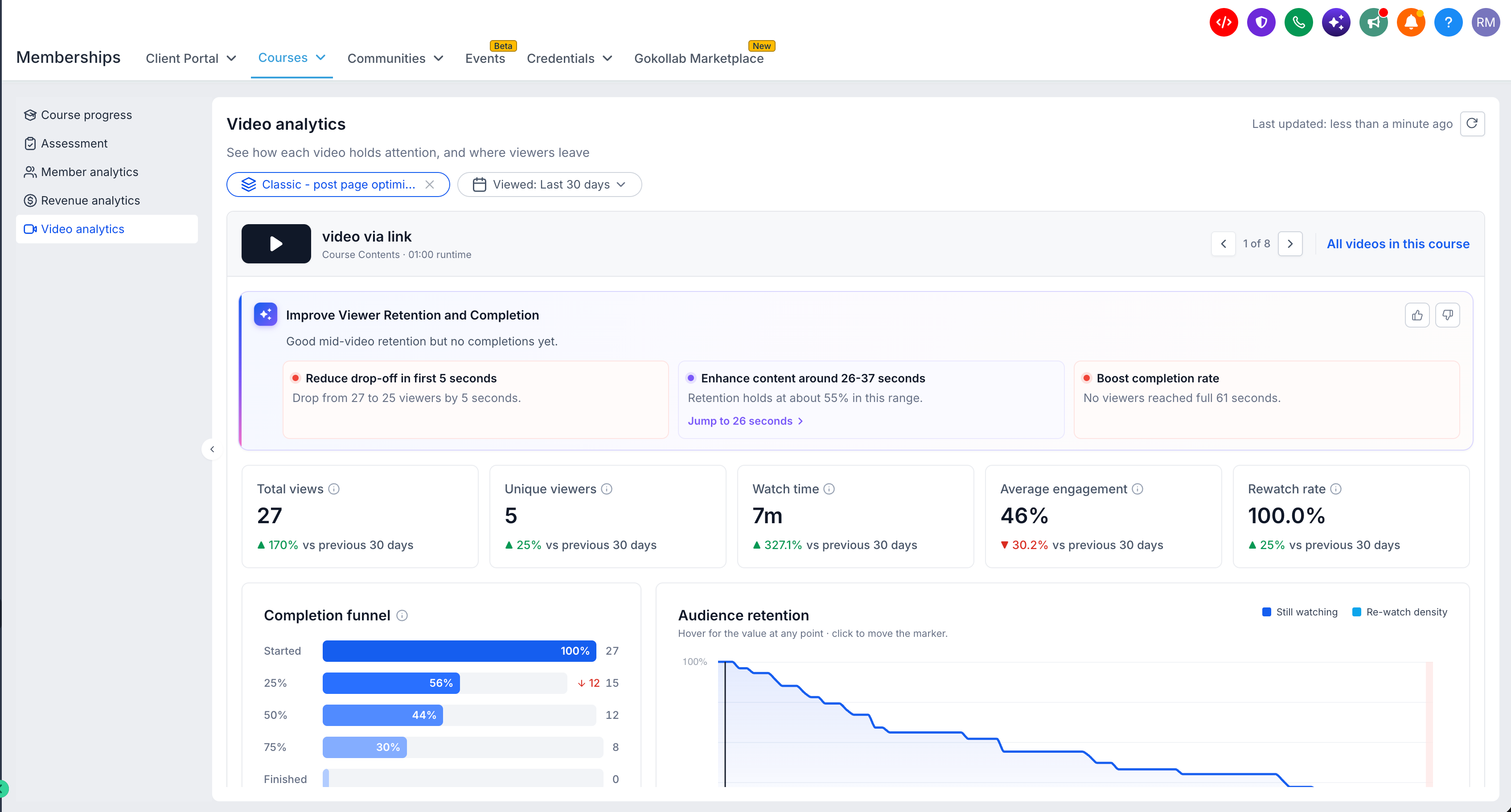Viewport: 1511px width, 812px height.
Task: Go to the Events tab
Action: coord(485,59)
